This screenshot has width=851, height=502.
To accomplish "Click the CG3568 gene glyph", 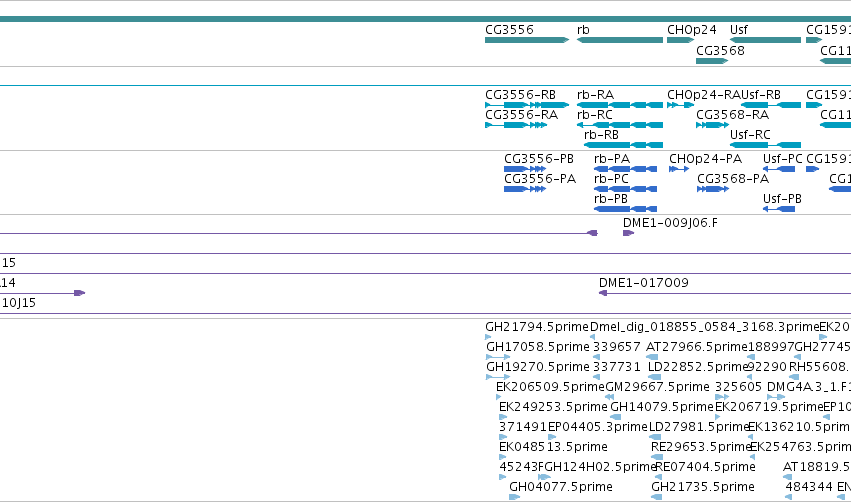I will pyautogui.click(x=712, y=61).
